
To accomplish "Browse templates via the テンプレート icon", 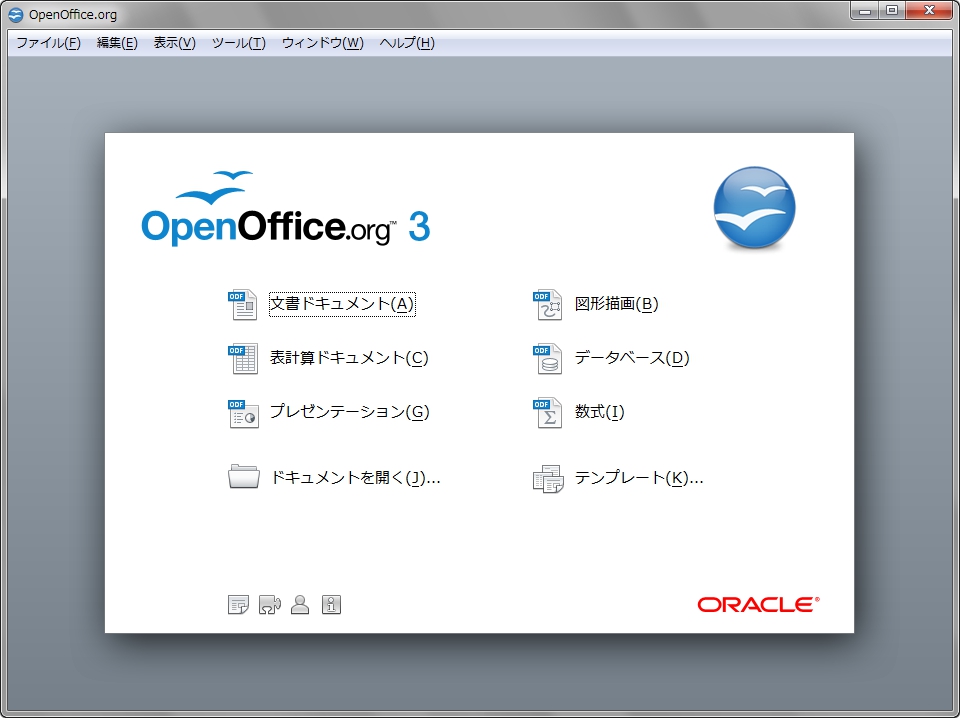I will (548, 477).
